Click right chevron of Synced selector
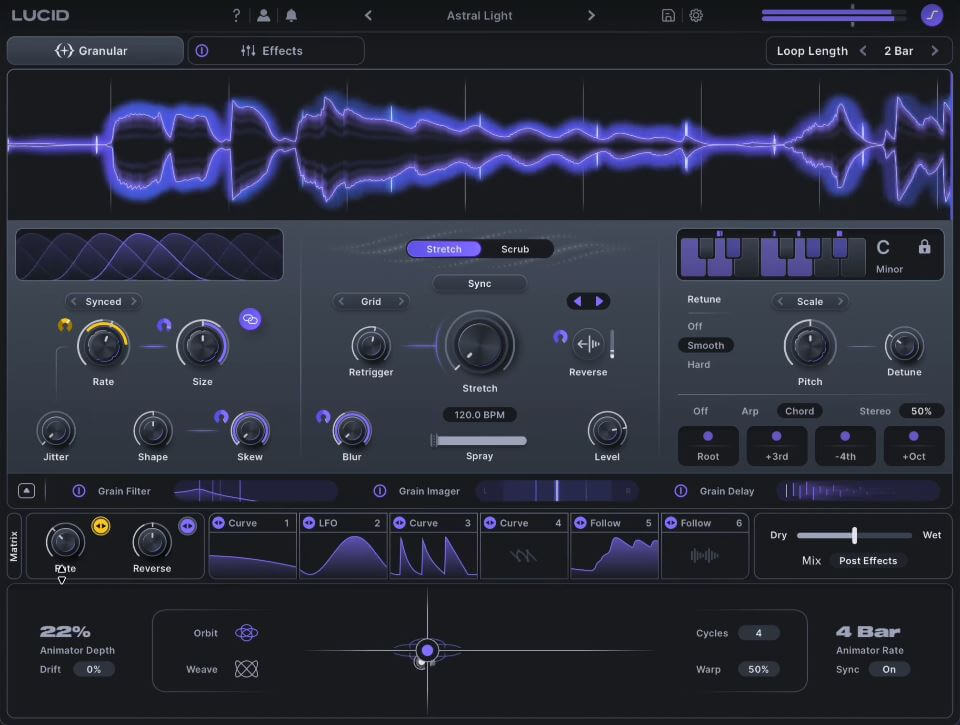This screenshot has width=960, height=725. click(x=133, y=301)
